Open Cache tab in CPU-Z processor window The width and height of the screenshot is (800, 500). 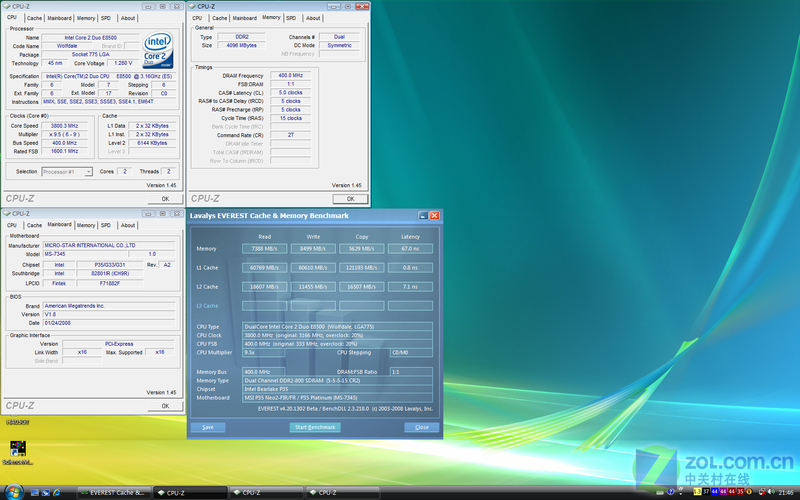34,18
